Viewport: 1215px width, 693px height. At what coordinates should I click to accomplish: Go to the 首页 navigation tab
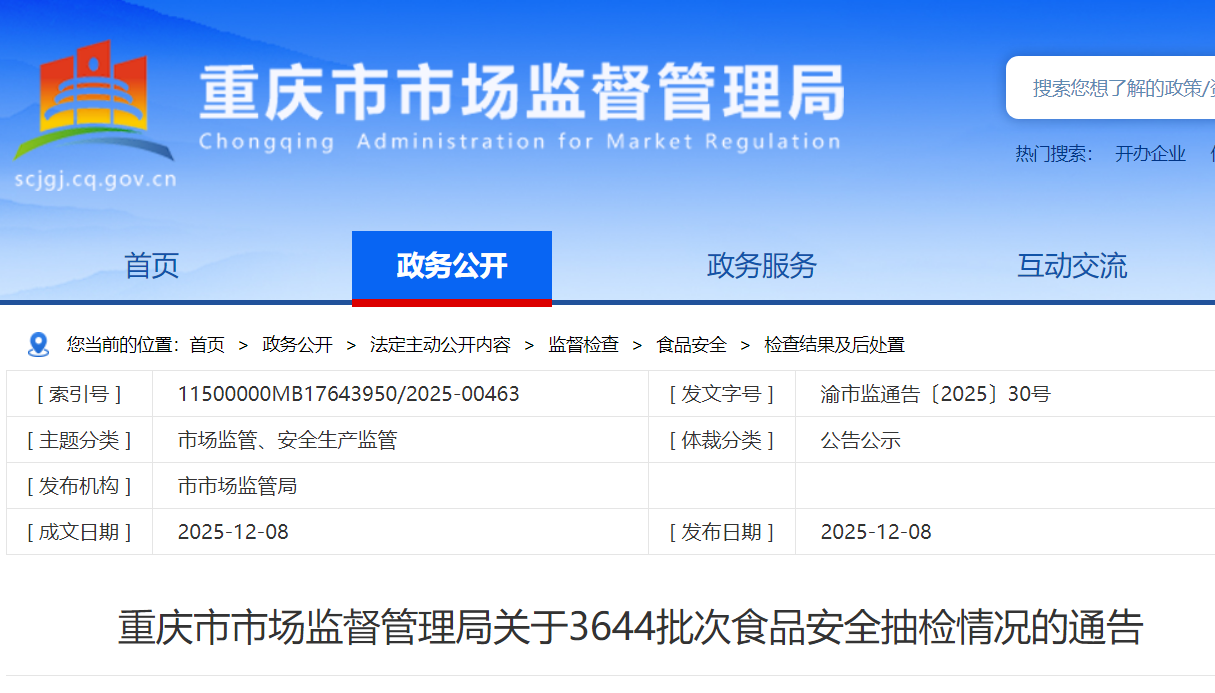[151, 266]
